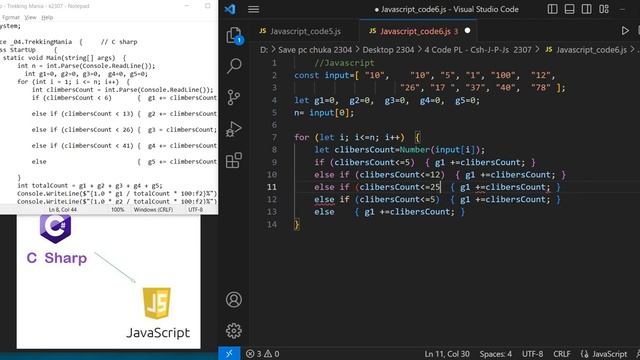The height and width of the screenshot is (360, 640).
Task: Click line number 7 in the gutter
Action: [274, 137]
